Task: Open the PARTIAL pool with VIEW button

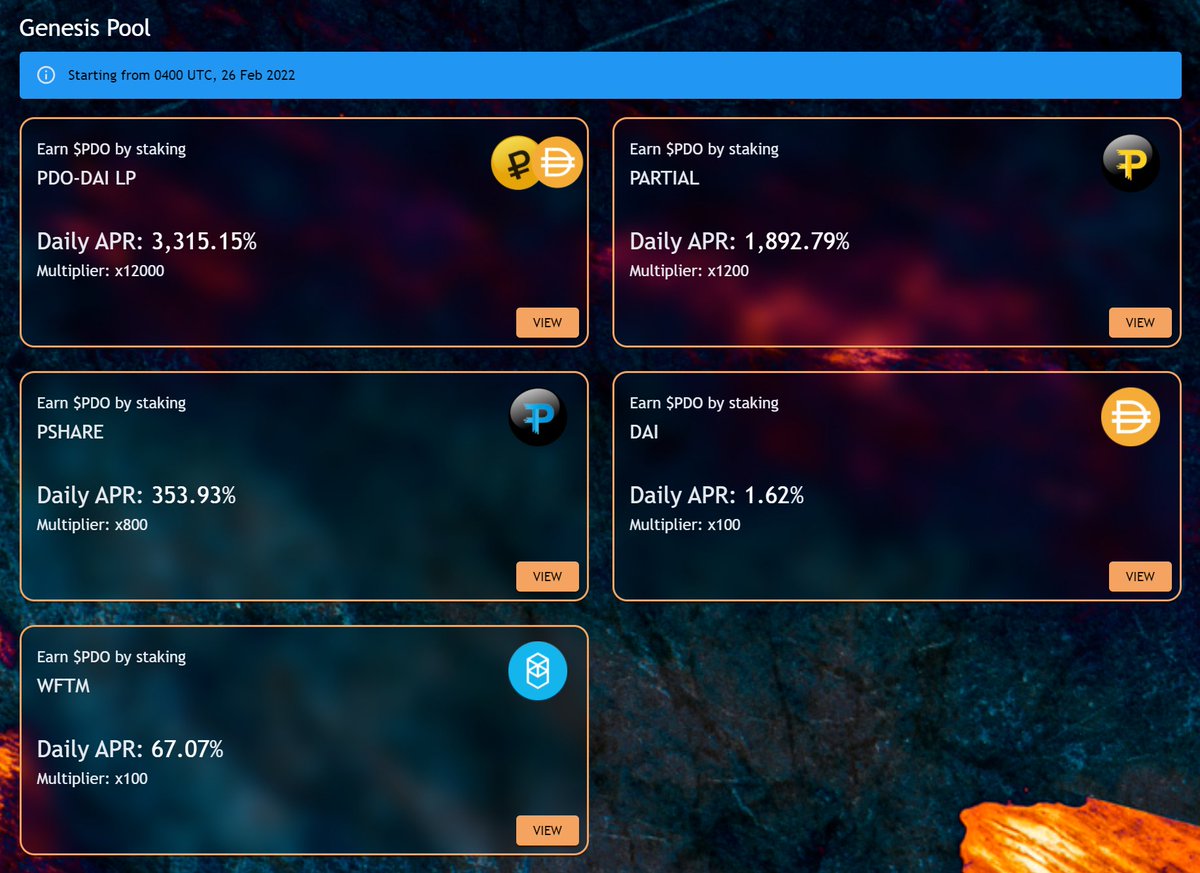Action: point(1140,323)
